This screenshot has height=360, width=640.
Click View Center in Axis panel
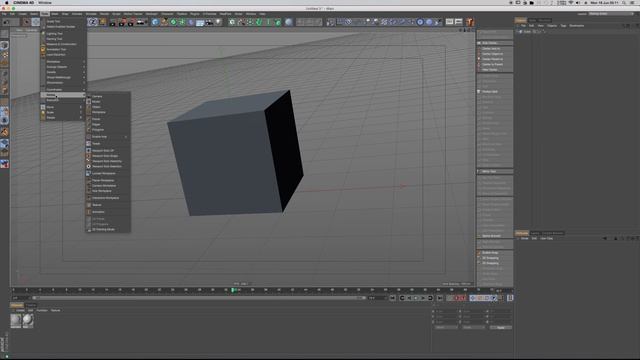pyautogui.click(x=490, y=70)
